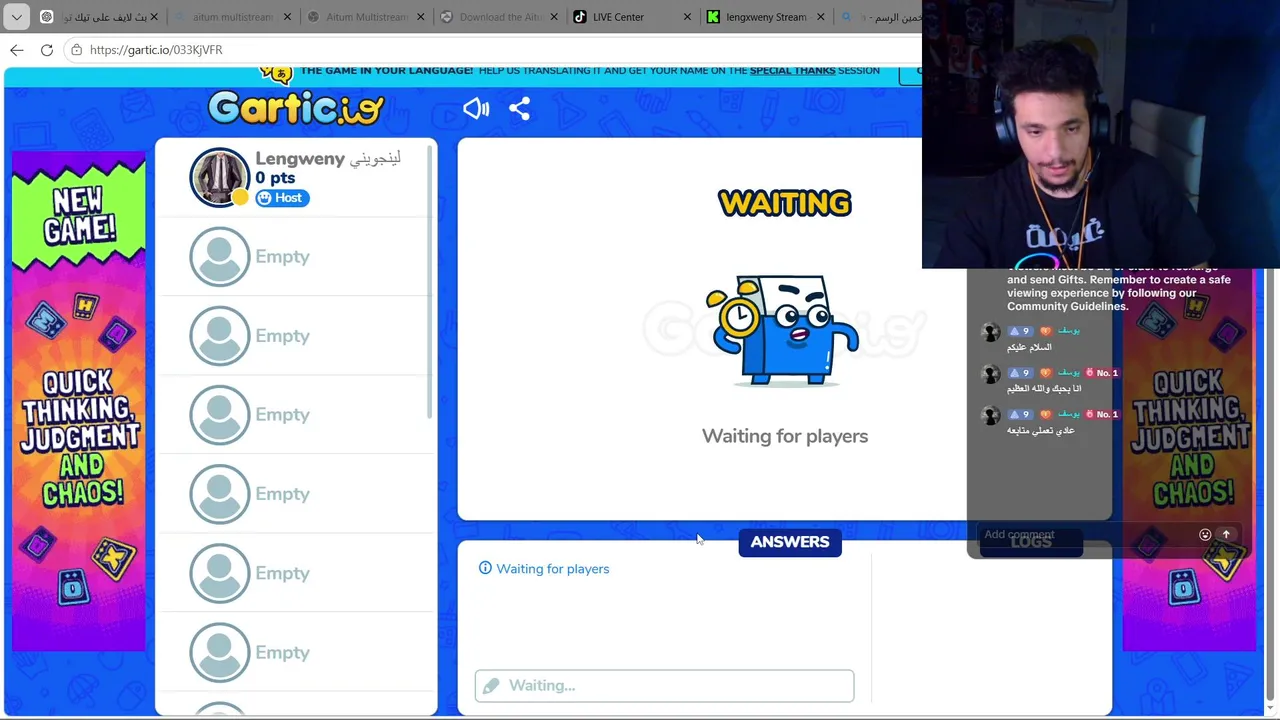This screenshot has height=720, width=1280.
Task: Click the "Community Guidelines." text in chat
Action: point(1068,307)
